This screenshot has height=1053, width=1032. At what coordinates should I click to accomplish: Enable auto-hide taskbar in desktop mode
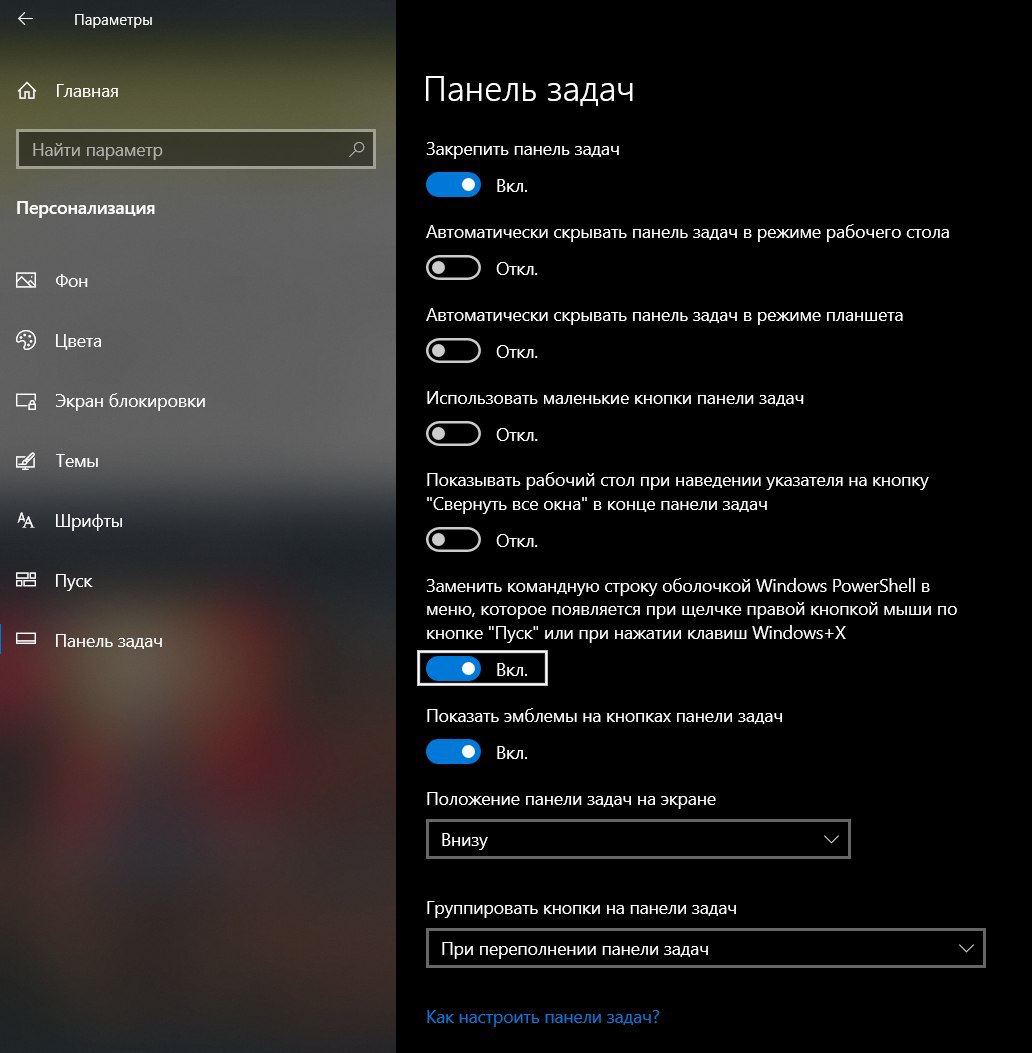click(453, 268)
